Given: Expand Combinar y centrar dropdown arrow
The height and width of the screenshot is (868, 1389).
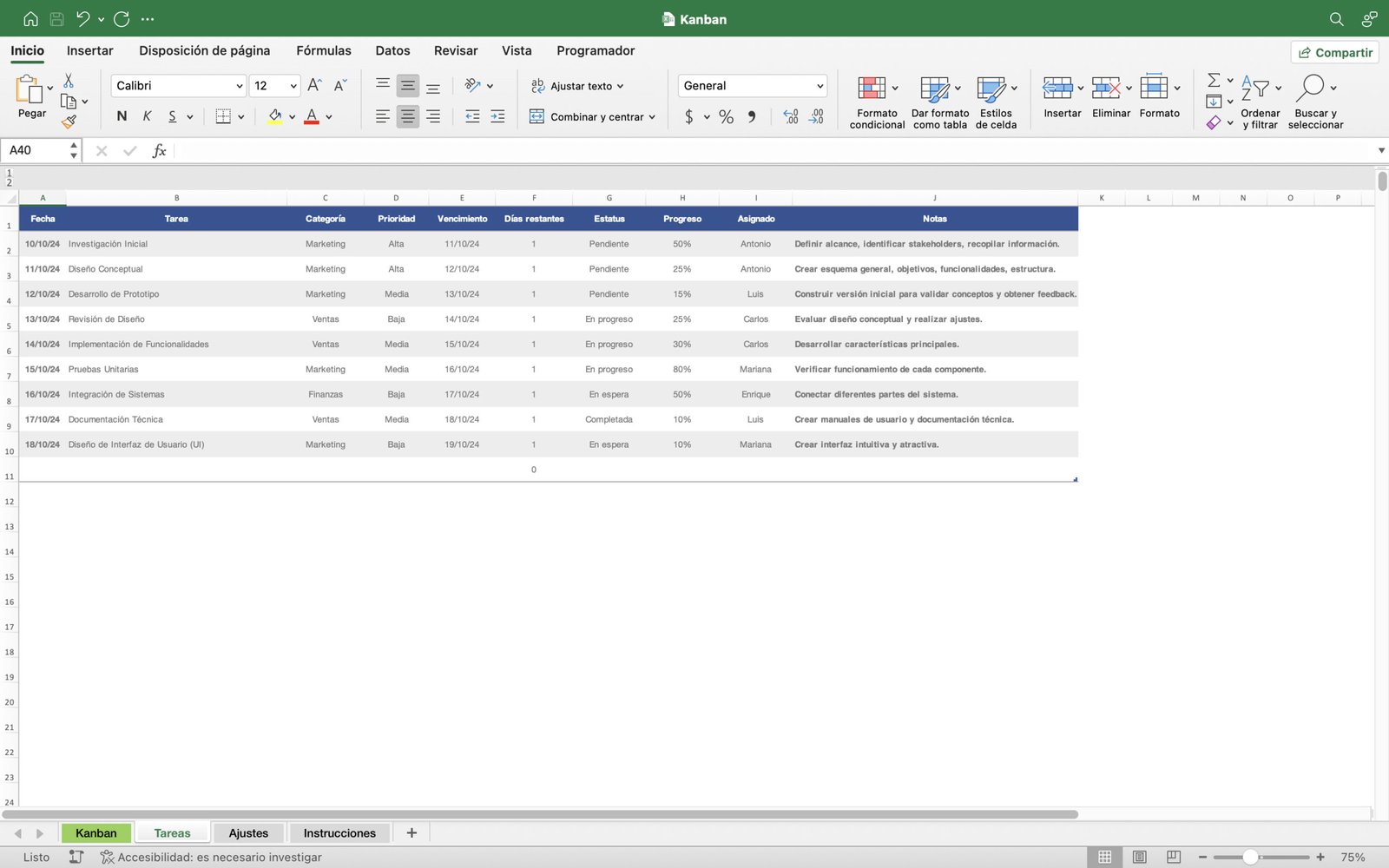Looking at the screenshot, I should pos(652,117).
